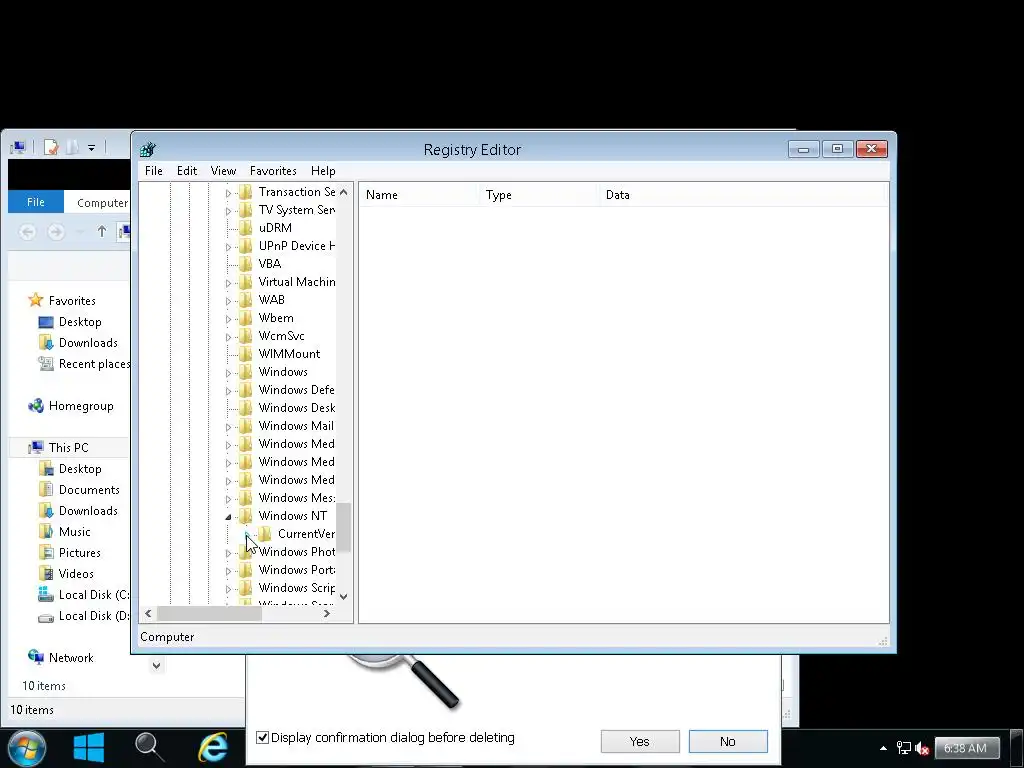
Task: Click the Data column header
Action: [x=743, y=195]
